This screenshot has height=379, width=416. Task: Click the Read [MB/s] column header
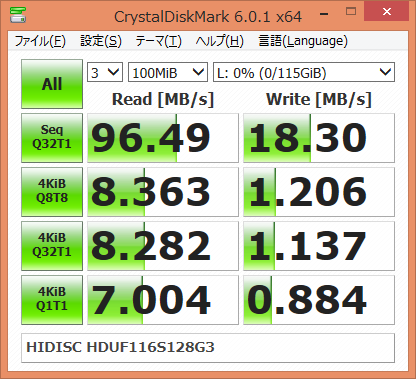163,99
